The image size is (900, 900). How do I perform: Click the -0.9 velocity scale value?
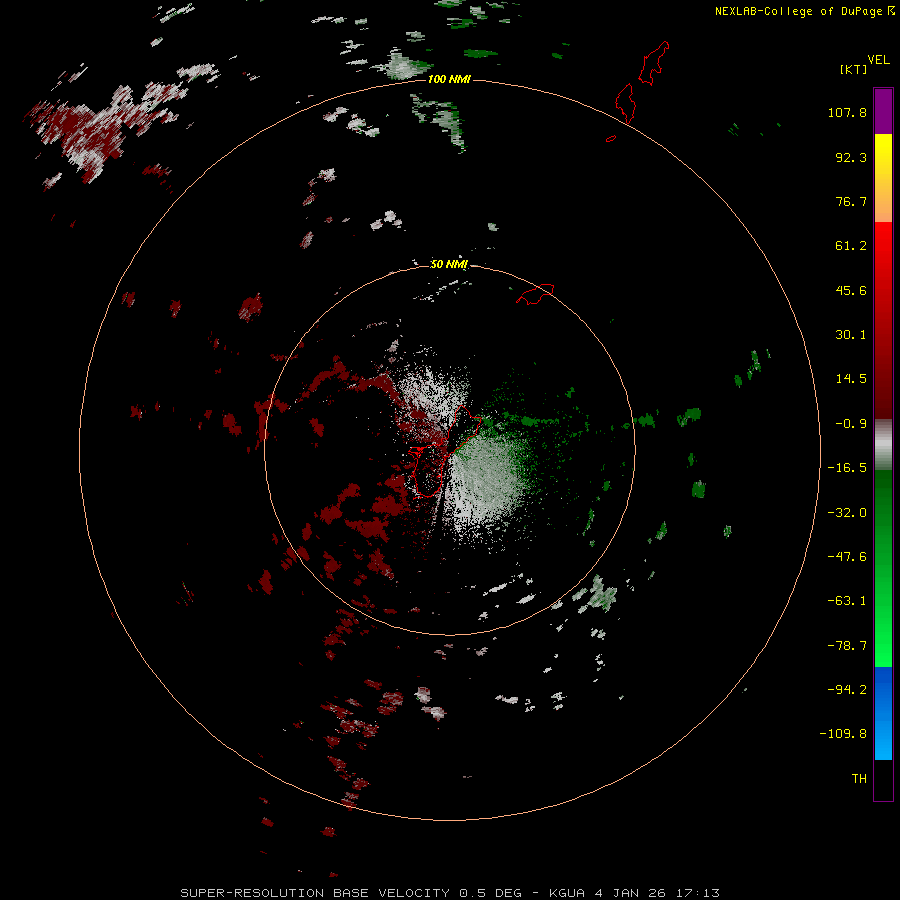tap(851, 424)
